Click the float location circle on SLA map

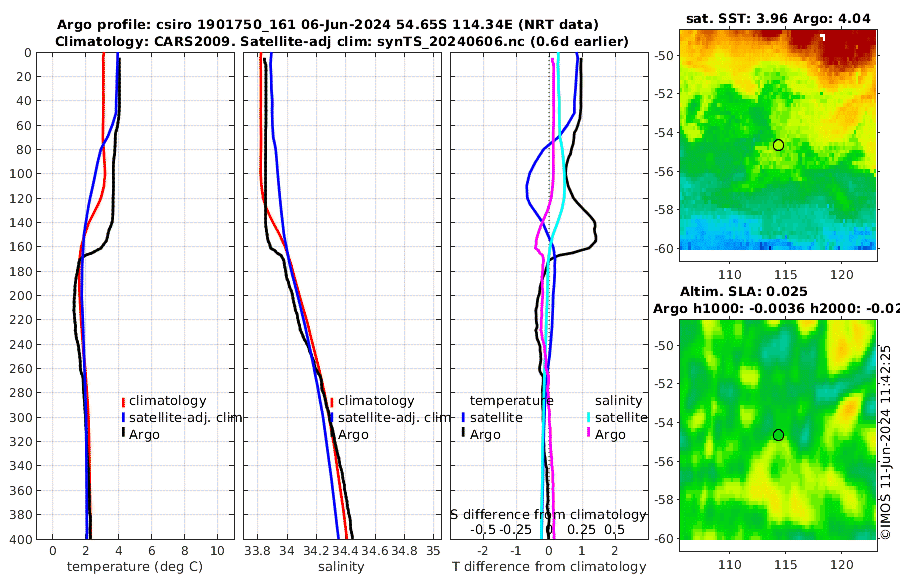click(x=778, y=435)
